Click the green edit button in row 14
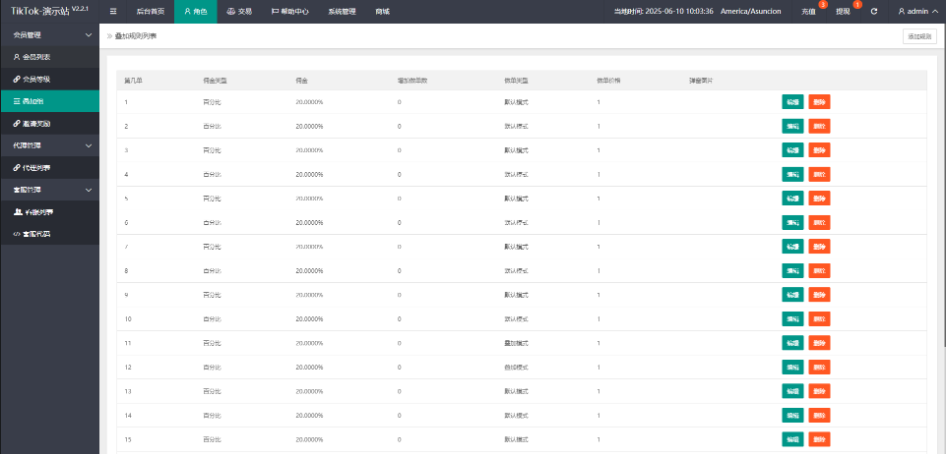Viewport: 946px width, 454px height. 793,415
